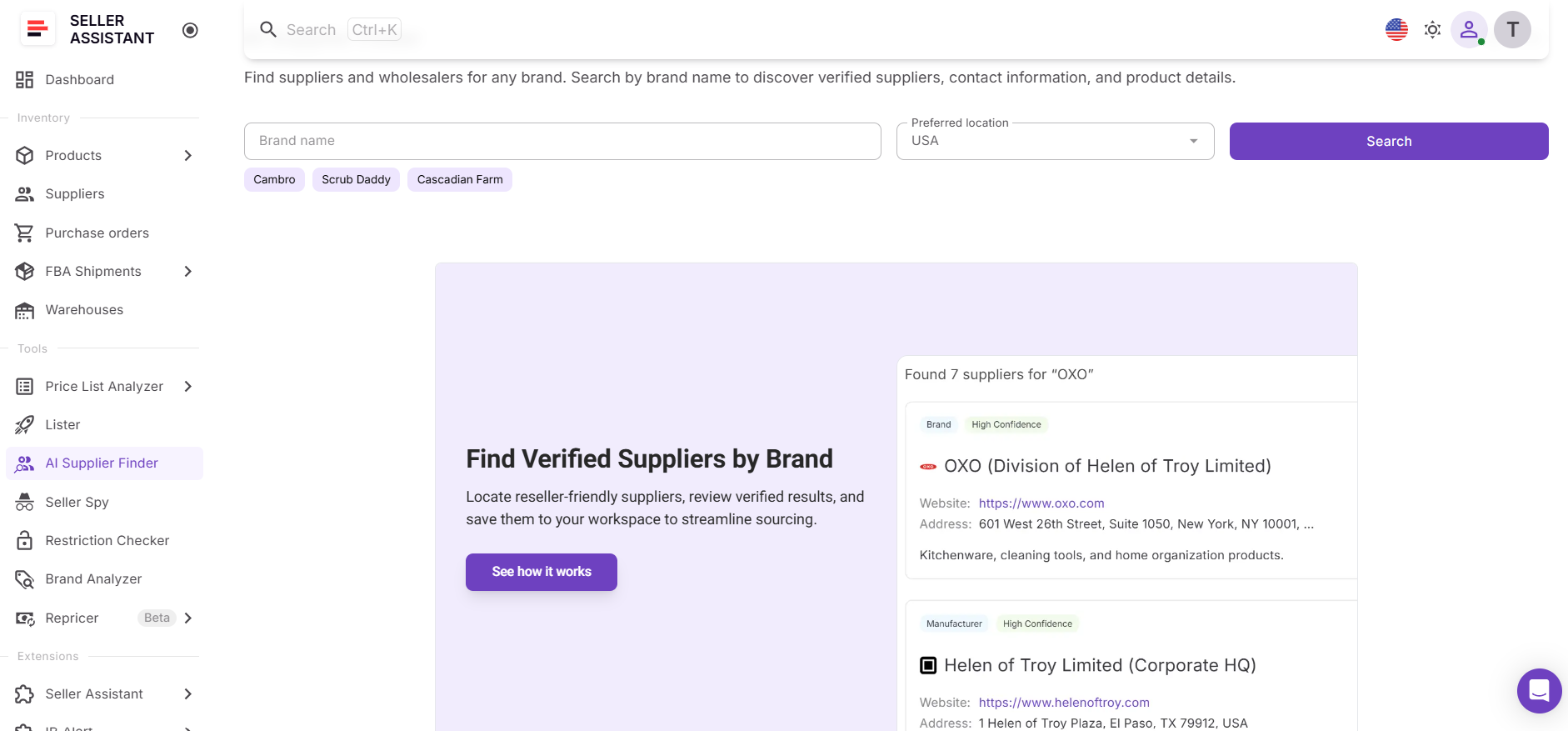Click OXO (Division of Helen of Troy Limited) title
Screen dimensions: 1568x731
pyautogui.click(x=1107, y=466)
